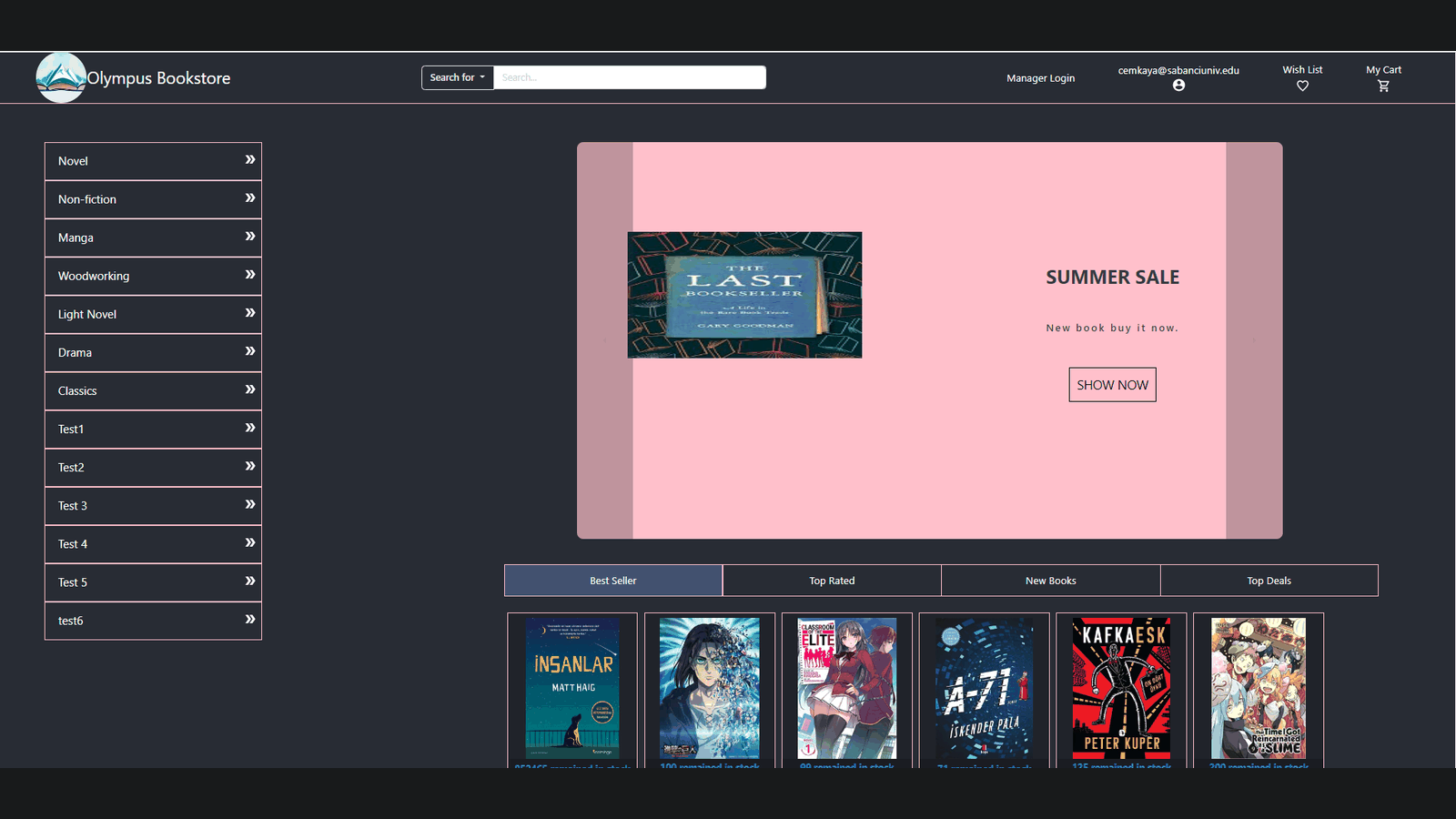Open the Wish List heart icon
The width and height of the screenshot is (1456, 819).
pos(1302,86)
